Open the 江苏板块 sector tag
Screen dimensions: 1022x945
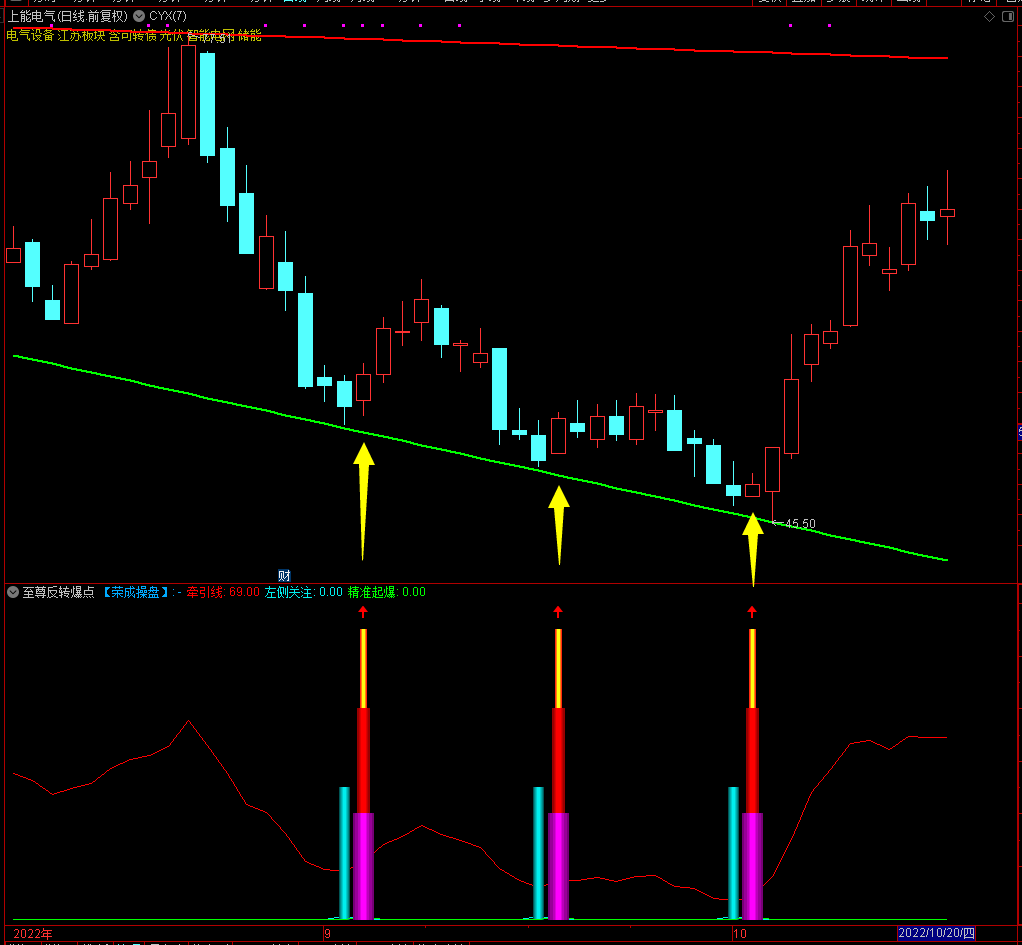[x=81, y=35]
